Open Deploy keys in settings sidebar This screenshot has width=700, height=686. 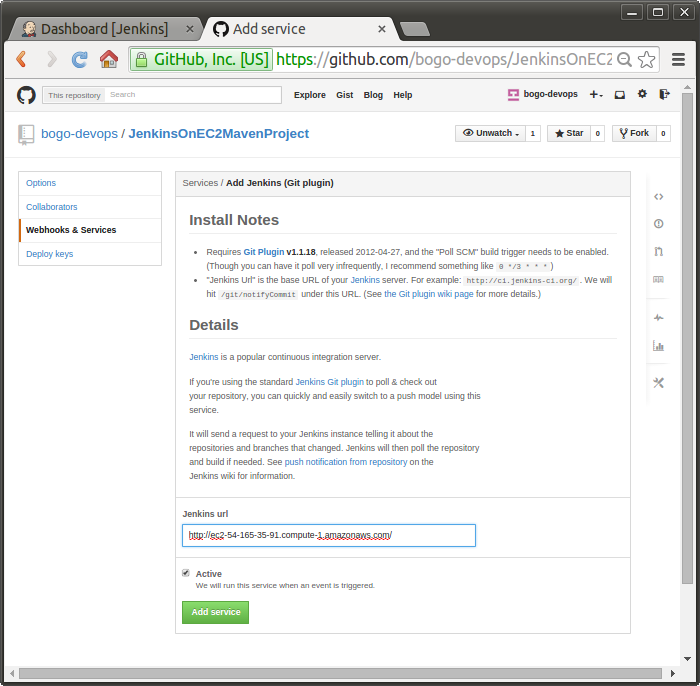[50, 254]
